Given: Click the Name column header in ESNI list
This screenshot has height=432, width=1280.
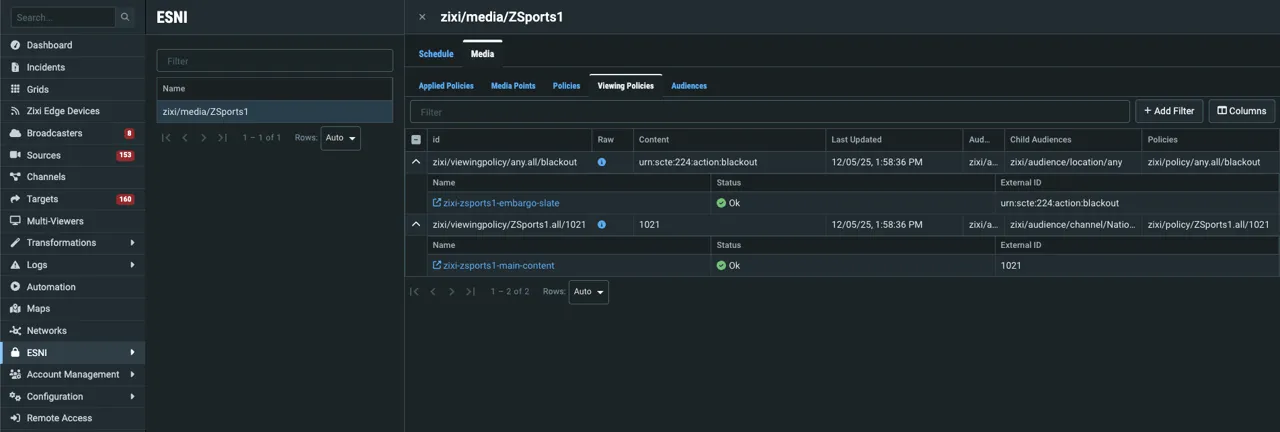Looking at the screenshot, I should point(275,89).
